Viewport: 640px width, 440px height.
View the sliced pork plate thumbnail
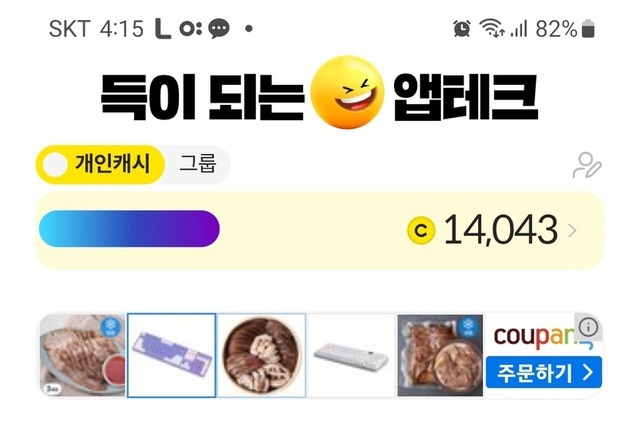82,356
